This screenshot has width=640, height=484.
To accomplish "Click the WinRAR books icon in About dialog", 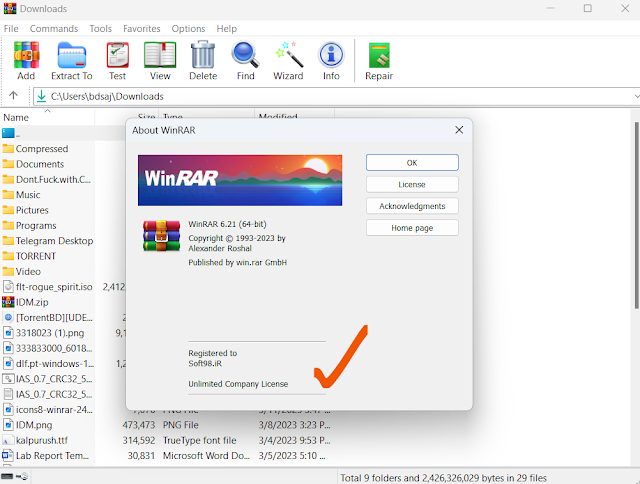I will pyautogui.click(x=162, y=236).
